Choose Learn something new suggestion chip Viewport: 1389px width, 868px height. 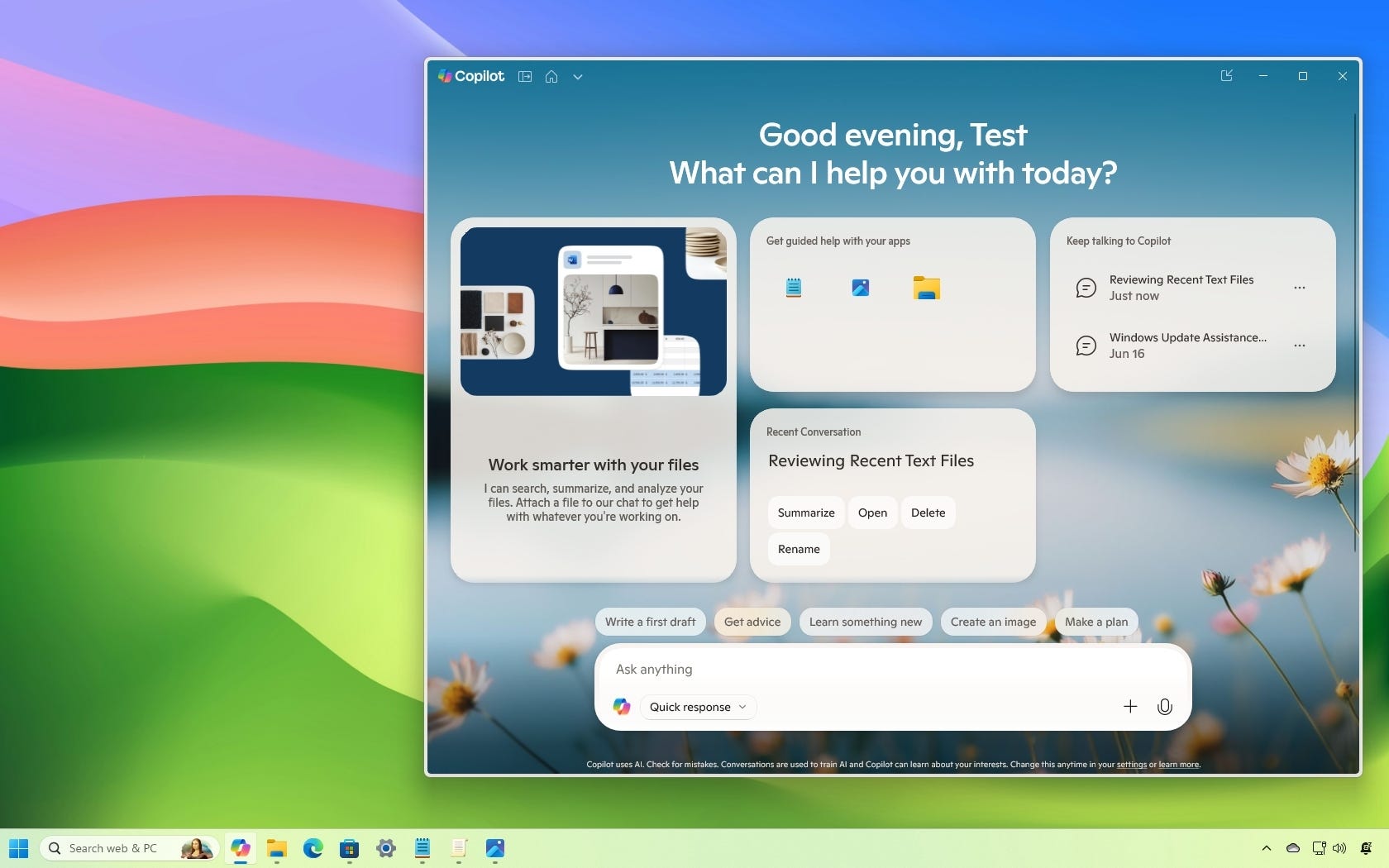pyautogui.click(x=866, y=622)
